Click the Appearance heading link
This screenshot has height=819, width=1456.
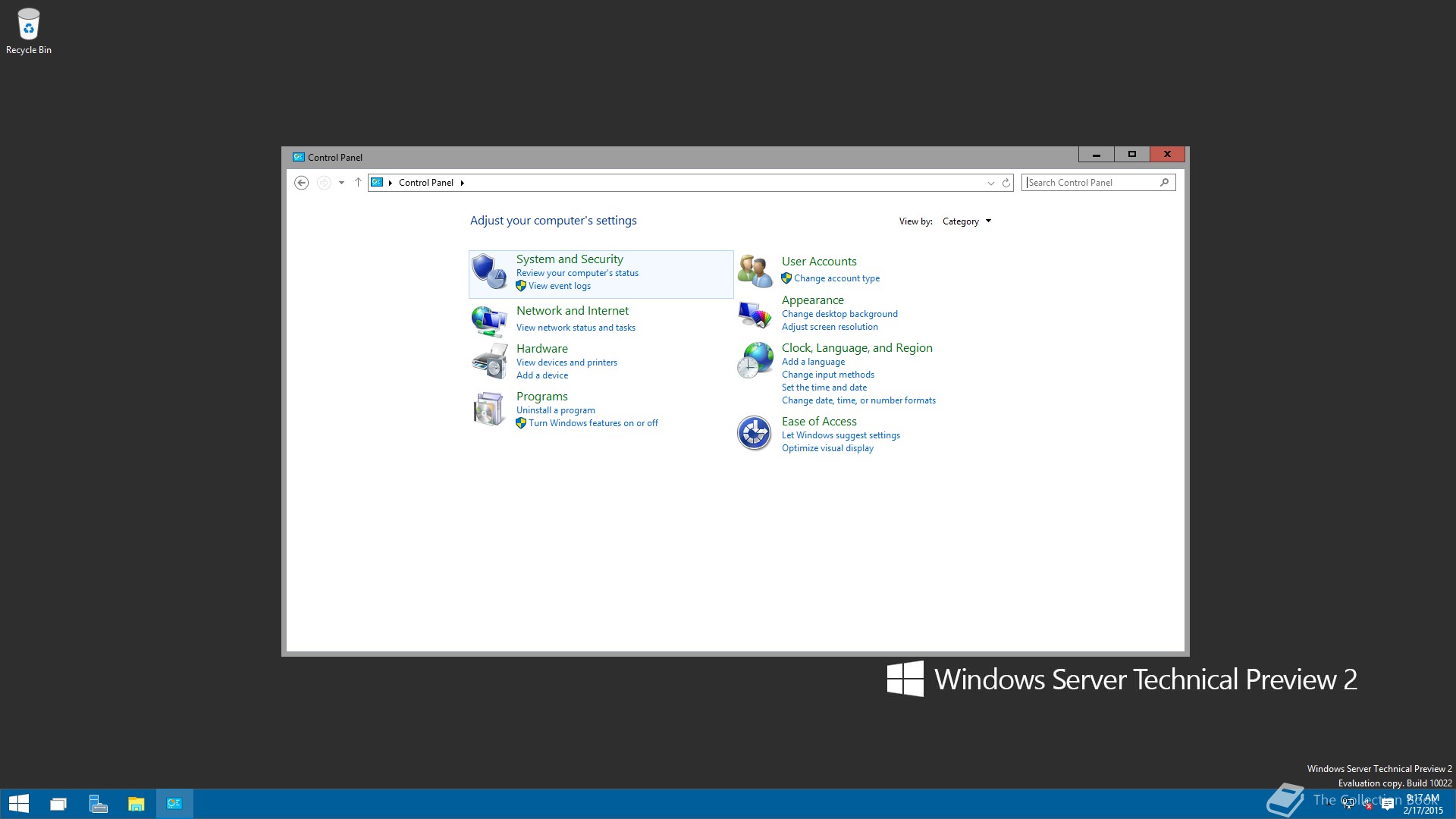tap(813, 300)
